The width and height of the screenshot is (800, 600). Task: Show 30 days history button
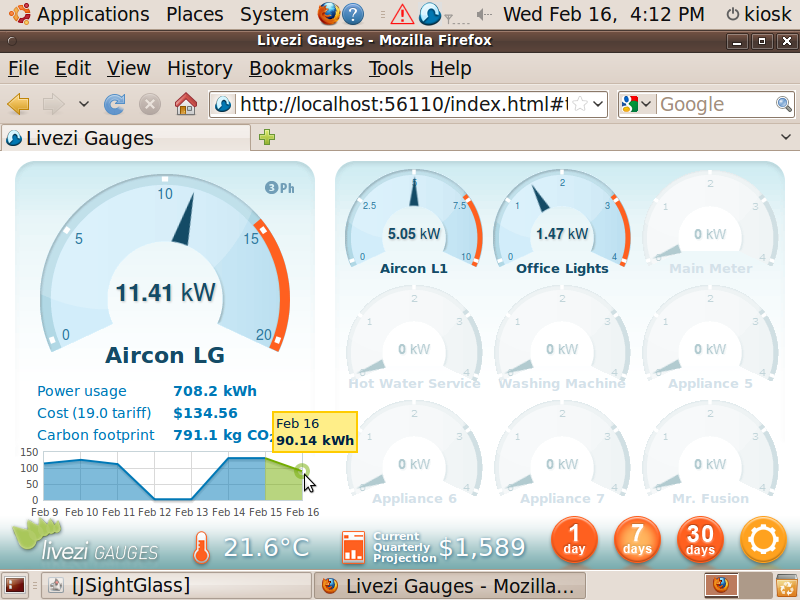tap(700, 540)
